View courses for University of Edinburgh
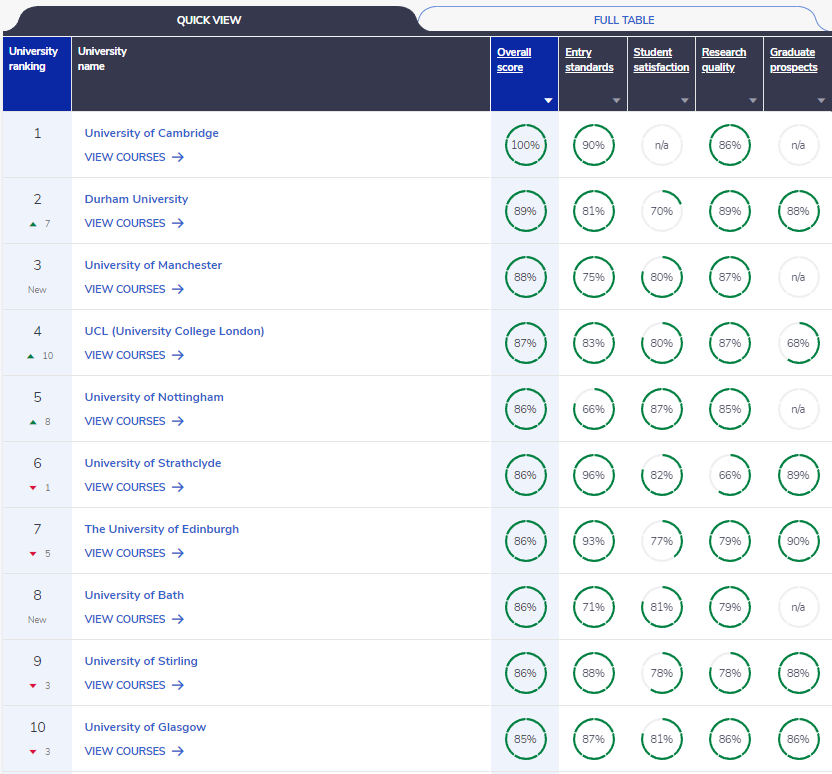This screenshot has height=774, width=832. coord(134,553)
